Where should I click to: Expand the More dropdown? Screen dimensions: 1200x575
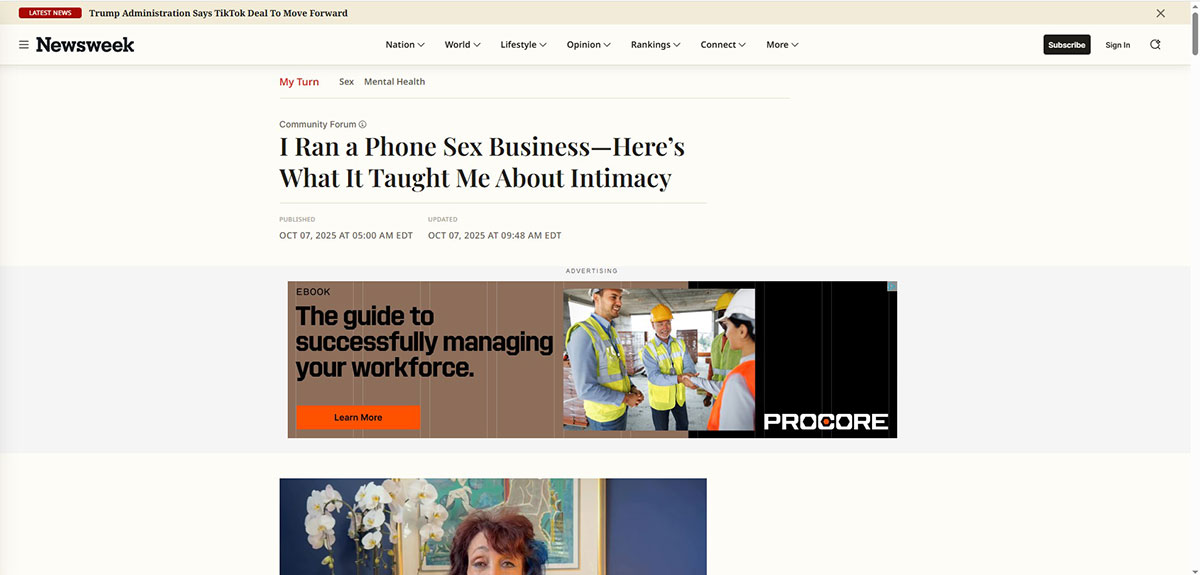click(x=782, y=45)
